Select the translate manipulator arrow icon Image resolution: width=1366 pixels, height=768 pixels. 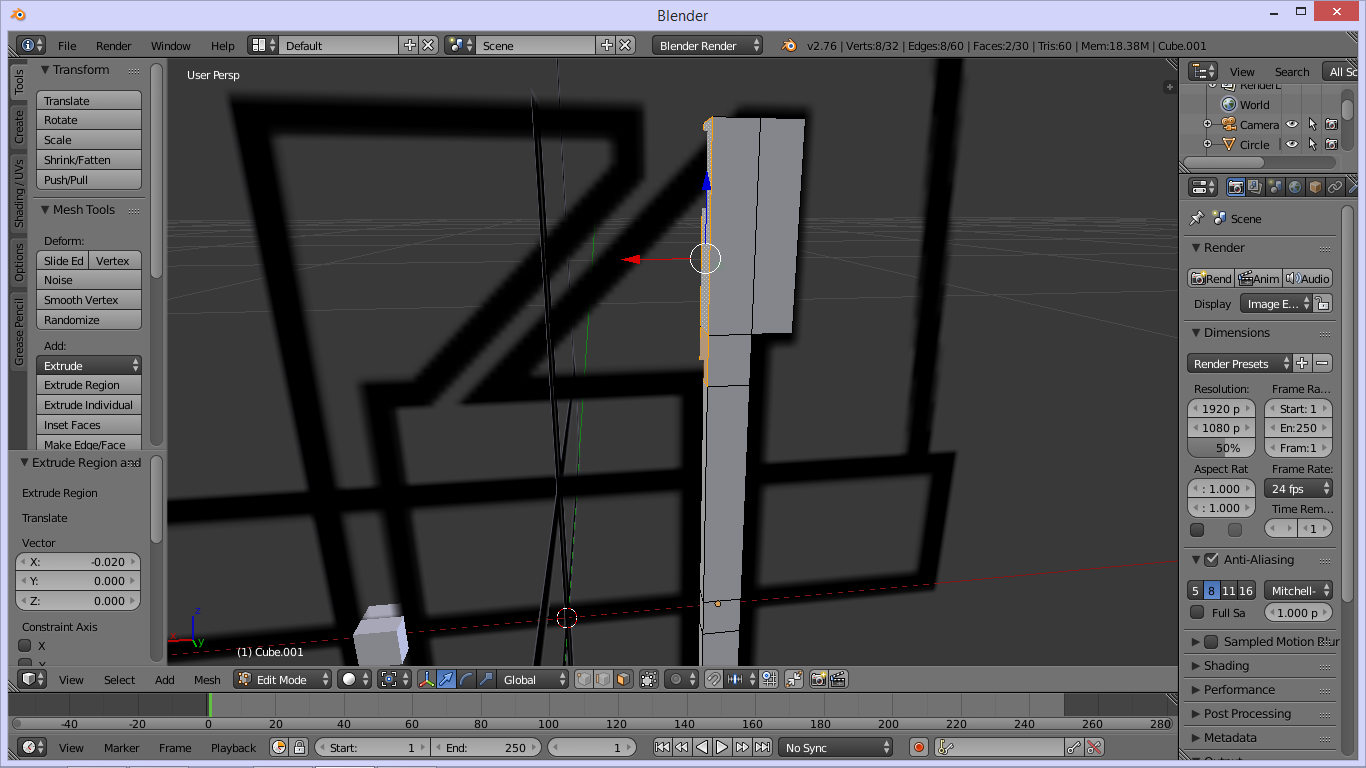447,679
